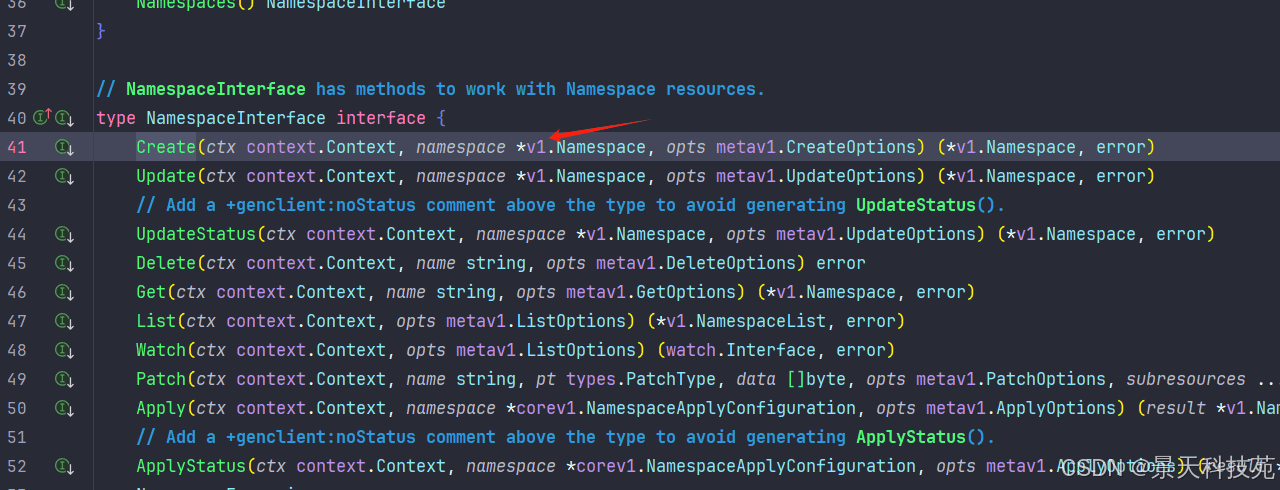
Task: Click v1.NamespaceList return type on line 47
Action: 741,321
